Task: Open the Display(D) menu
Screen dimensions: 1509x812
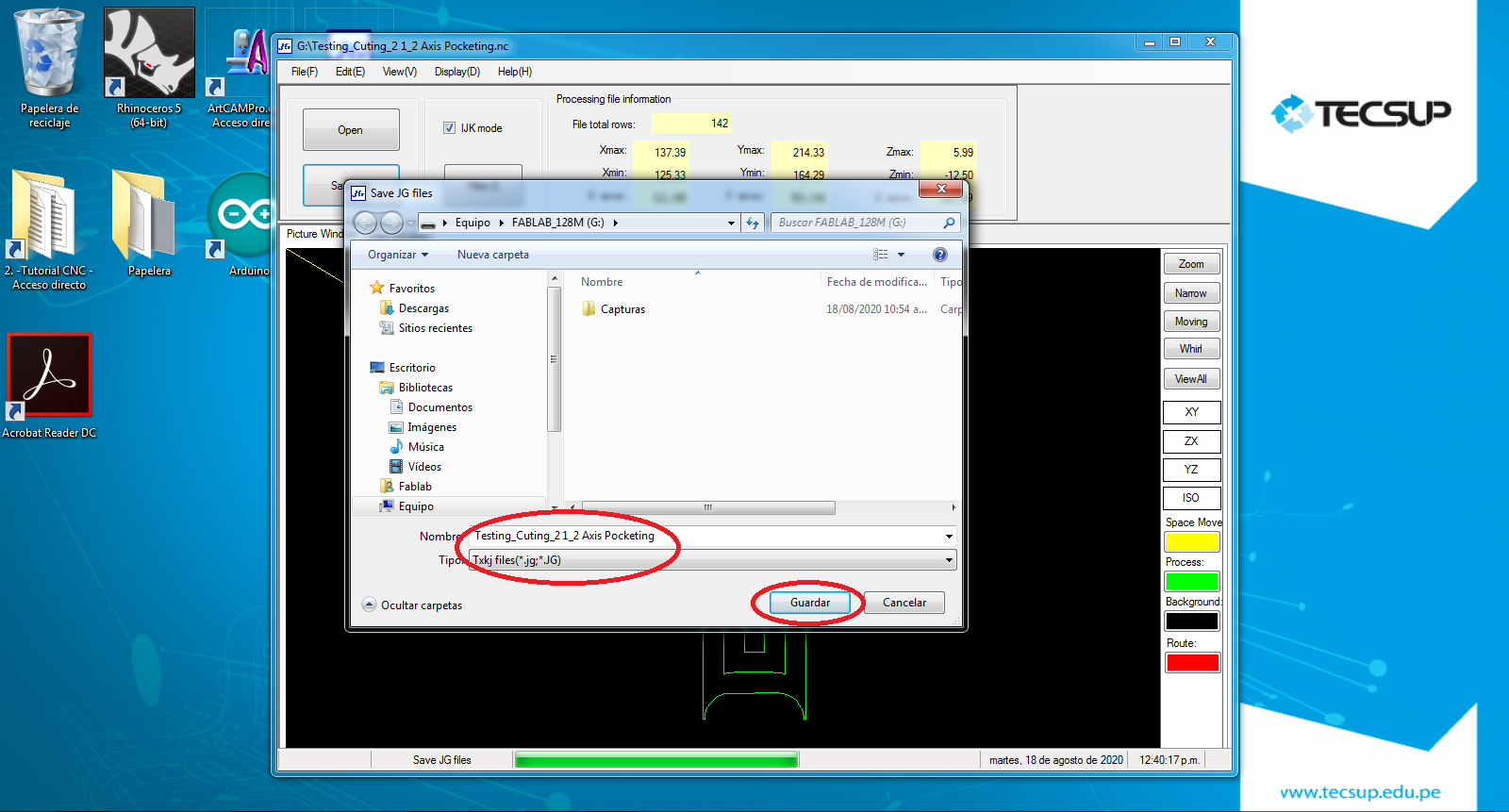Action: pyautogui.click(x=457, y=72)
